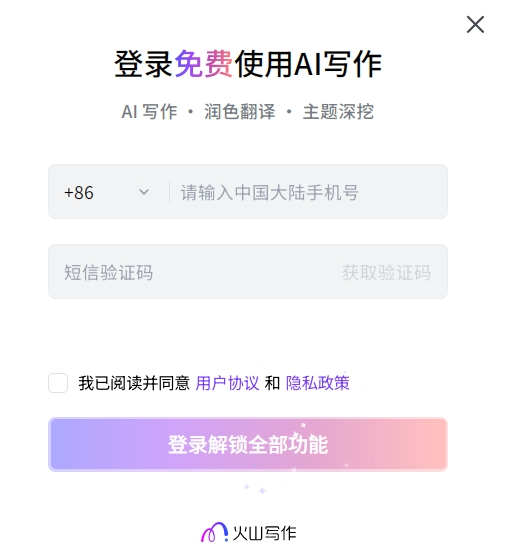Click the 火山写作 brand name text
The width and height of the screenshot is (518, 556).
[264, 533]
